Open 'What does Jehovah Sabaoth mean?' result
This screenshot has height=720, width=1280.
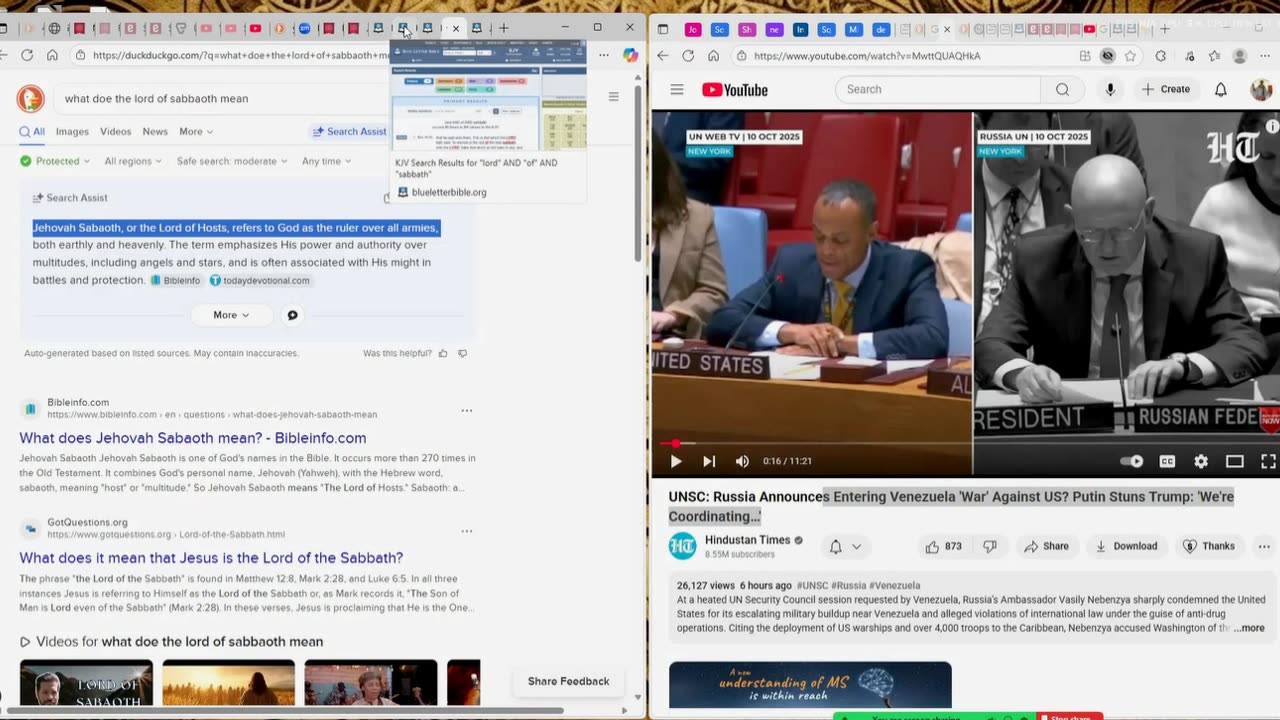point(193,438)
